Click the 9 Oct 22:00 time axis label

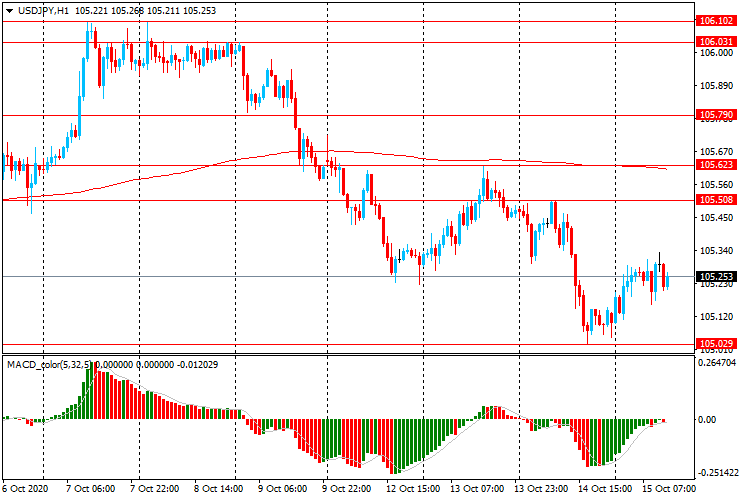(x=346, y=488)
